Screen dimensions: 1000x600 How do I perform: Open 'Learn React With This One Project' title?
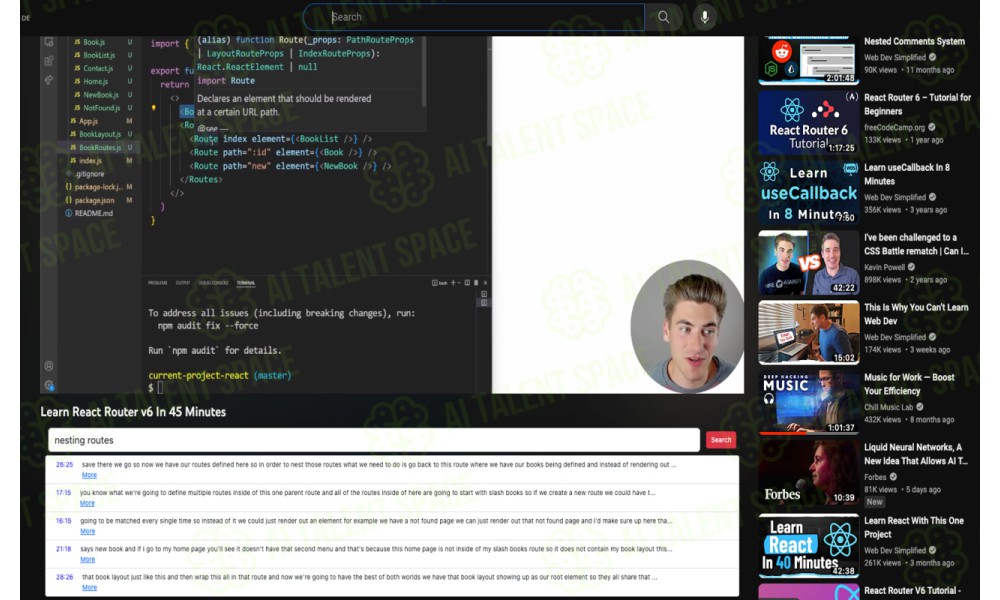(x=913, y=527)
